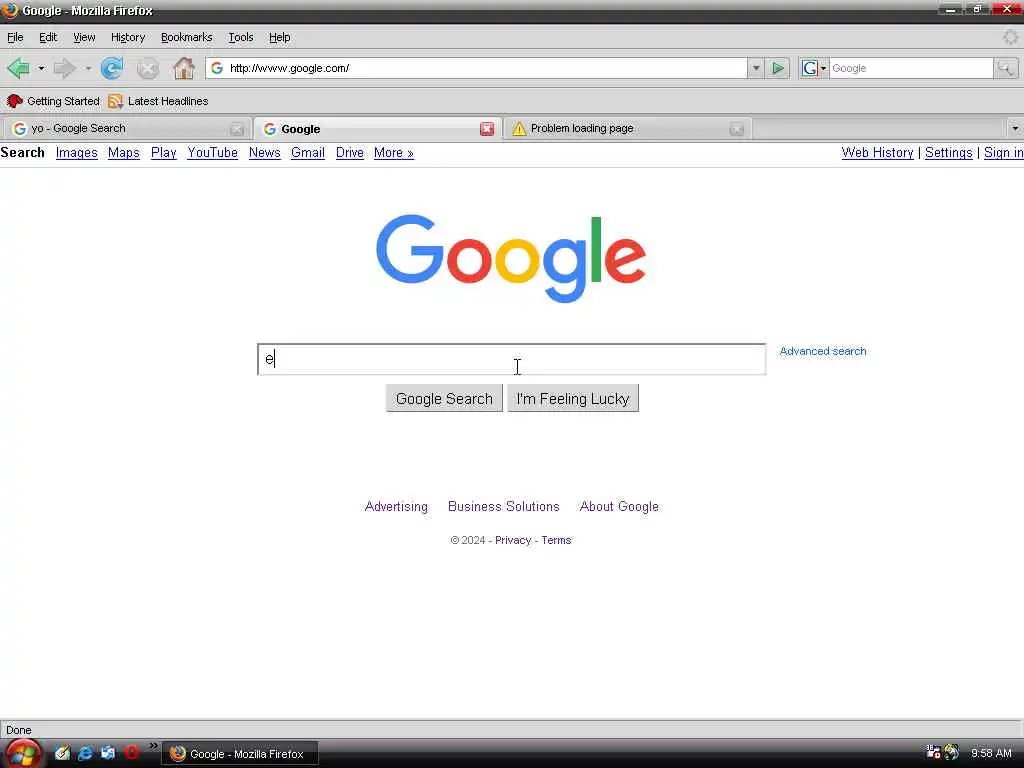Click the magnifier icon in the search bar
Viewport: 1024px width, 768px height.
1006,68
